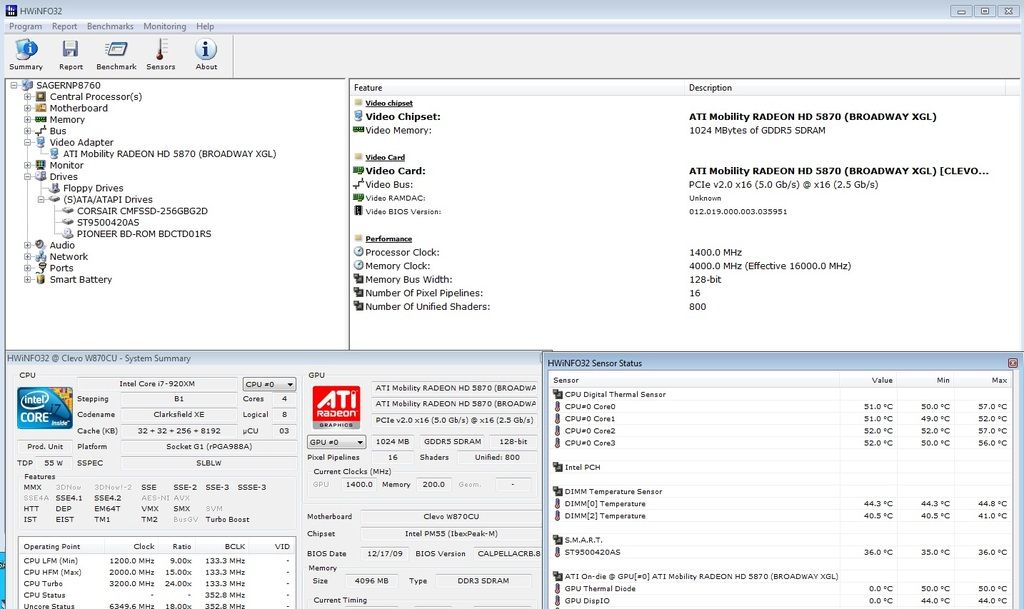
Task: Click the ATI Radeon Graphics logo
Action: [336, 407]
